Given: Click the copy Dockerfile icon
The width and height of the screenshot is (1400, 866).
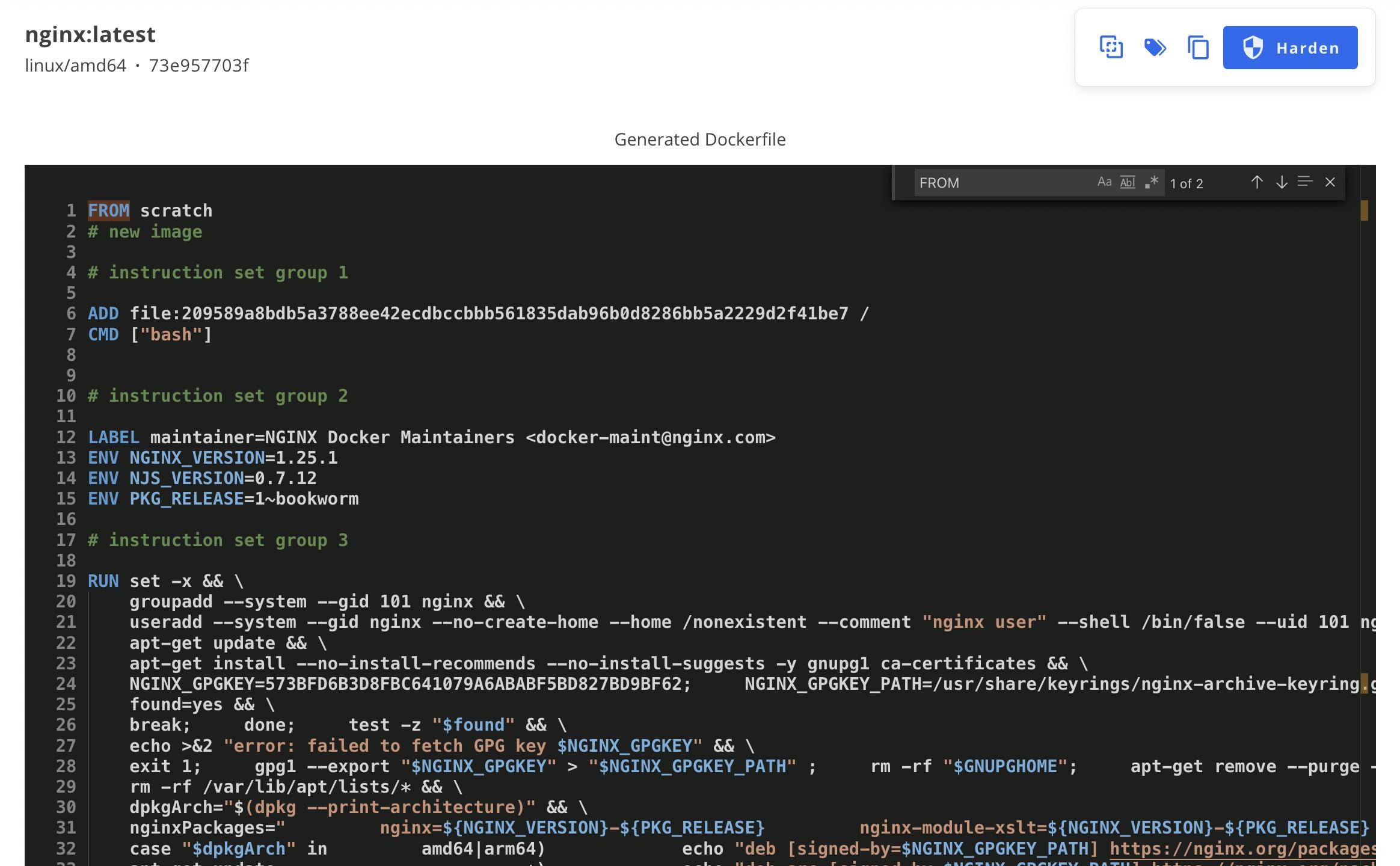Looking at the screenshot, I should 1198,48.
